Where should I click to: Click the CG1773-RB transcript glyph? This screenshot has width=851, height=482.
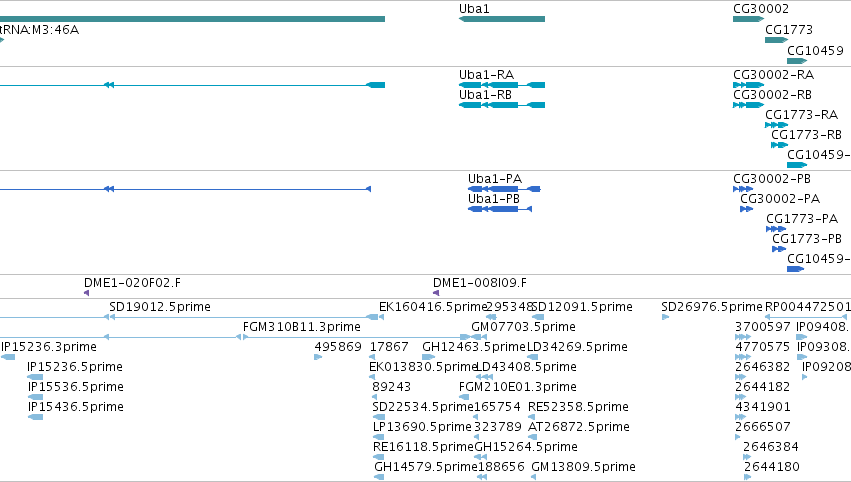click(779, 145)
